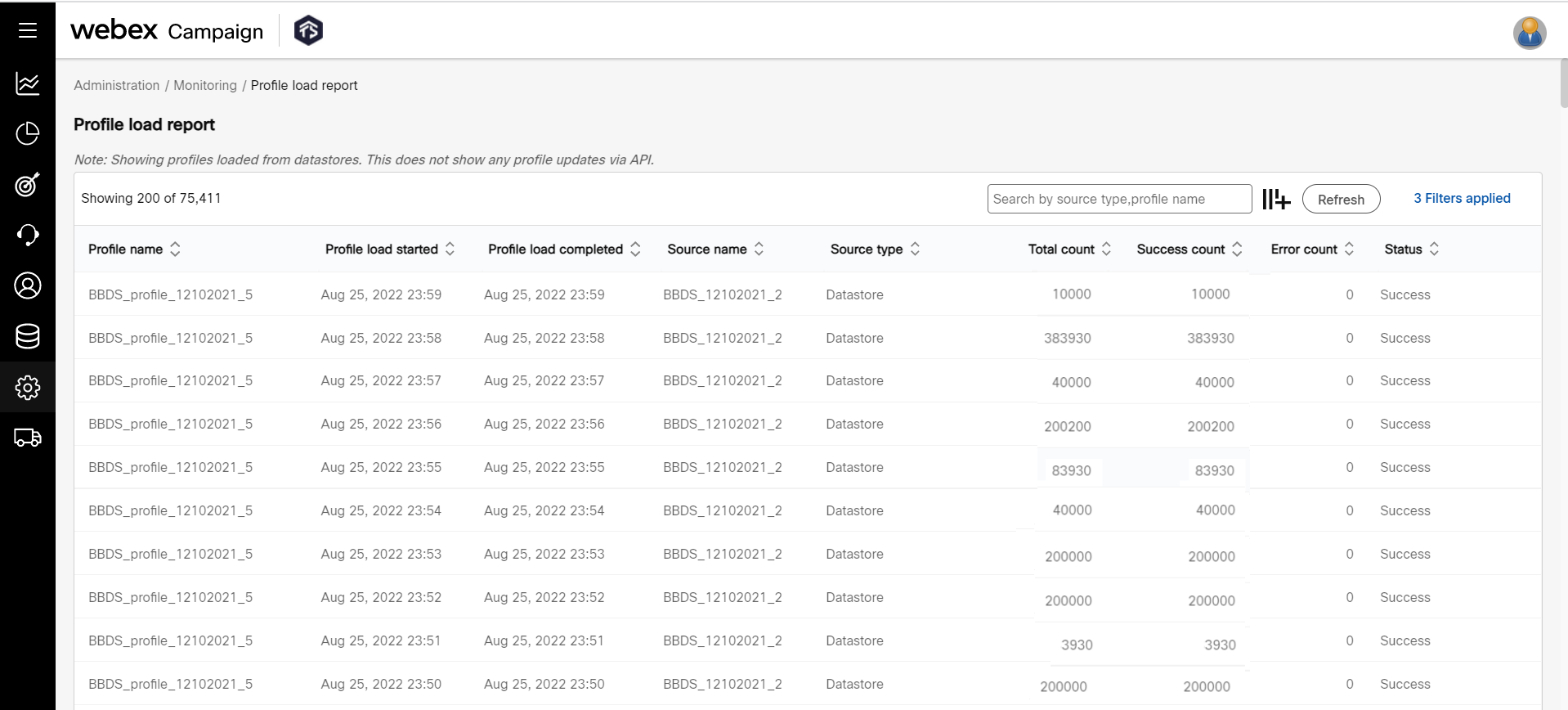Click Datastore in the 23:51 row

click(854, 640)
